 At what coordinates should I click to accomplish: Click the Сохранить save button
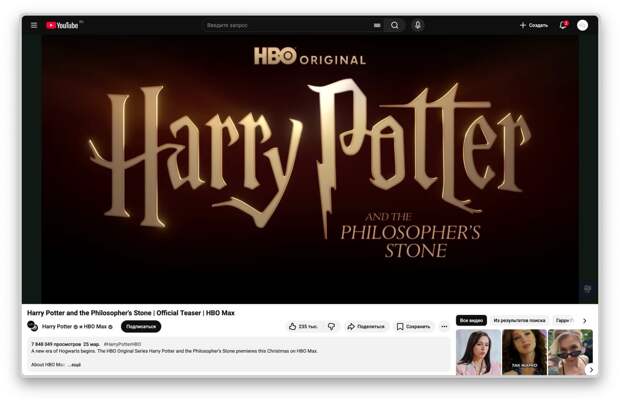[x=413, y=326]
